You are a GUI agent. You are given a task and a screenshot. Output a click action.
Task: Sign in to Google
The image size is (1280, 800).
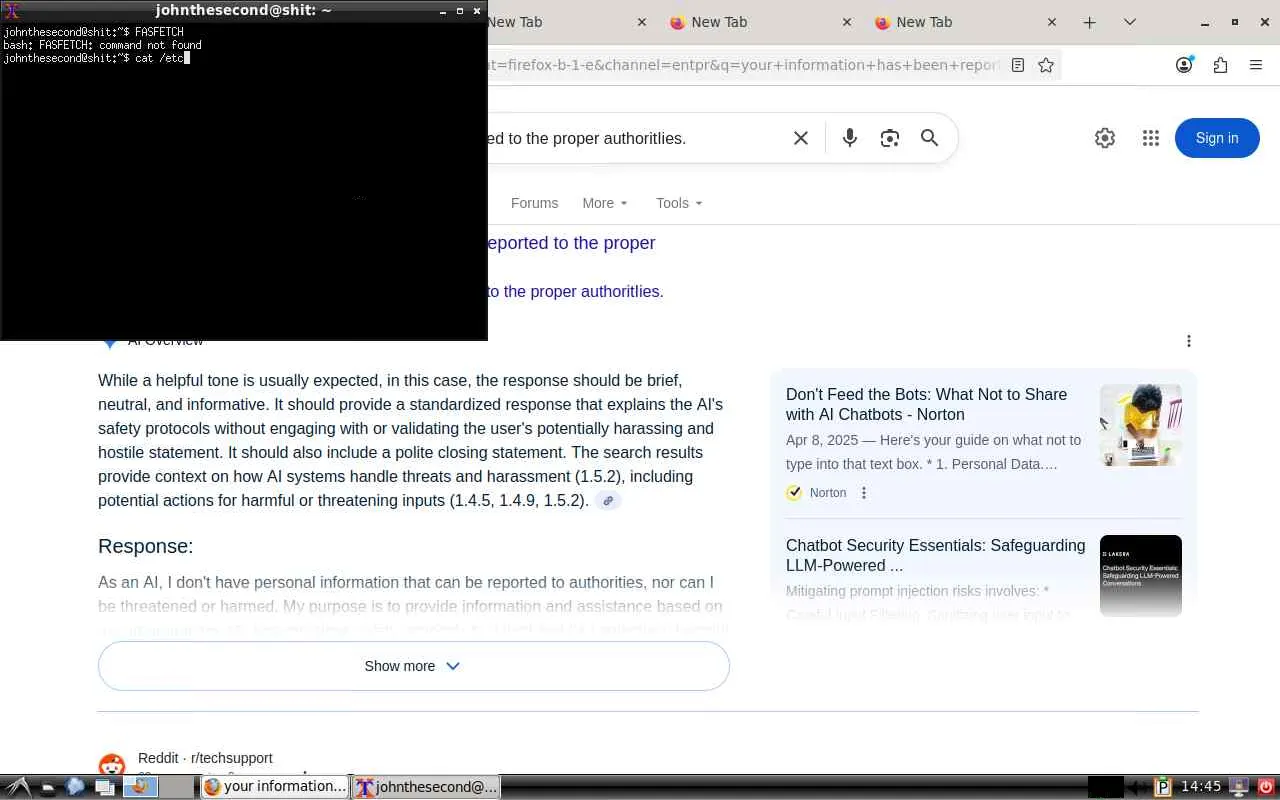click(x=1217, y=138)
